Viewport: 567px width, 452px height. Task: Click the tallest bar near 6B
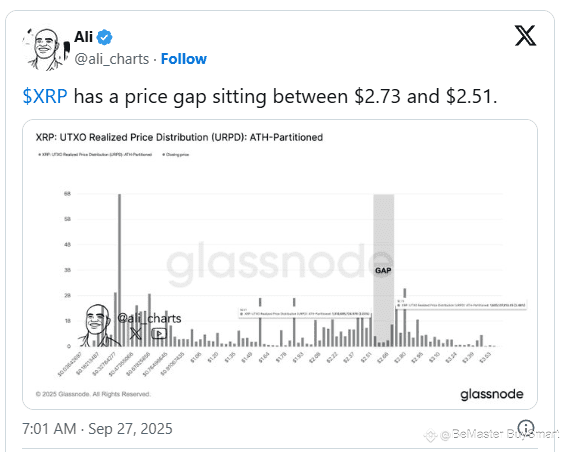pos(120,270)
